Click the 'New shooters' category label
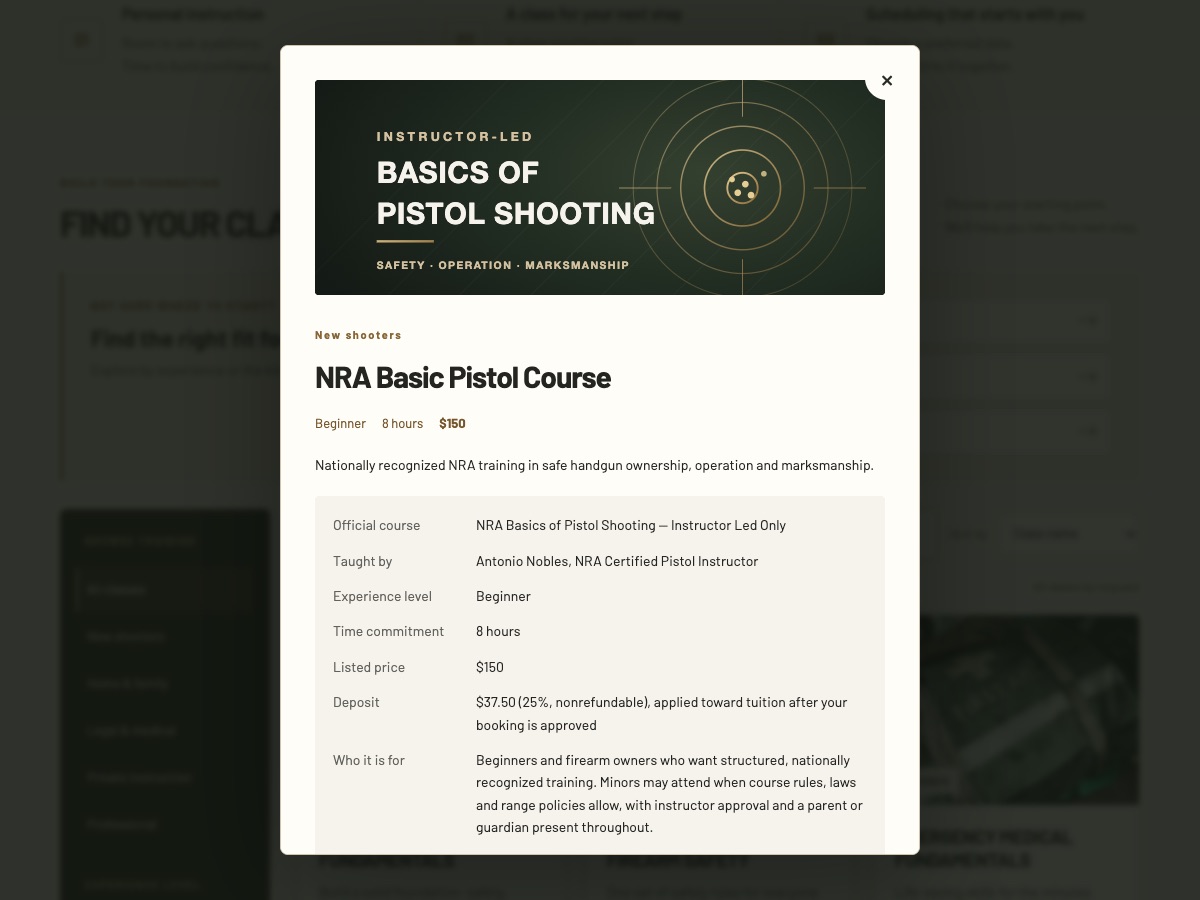Viewport: 1200px width, 900px height. tap(358, 335)
